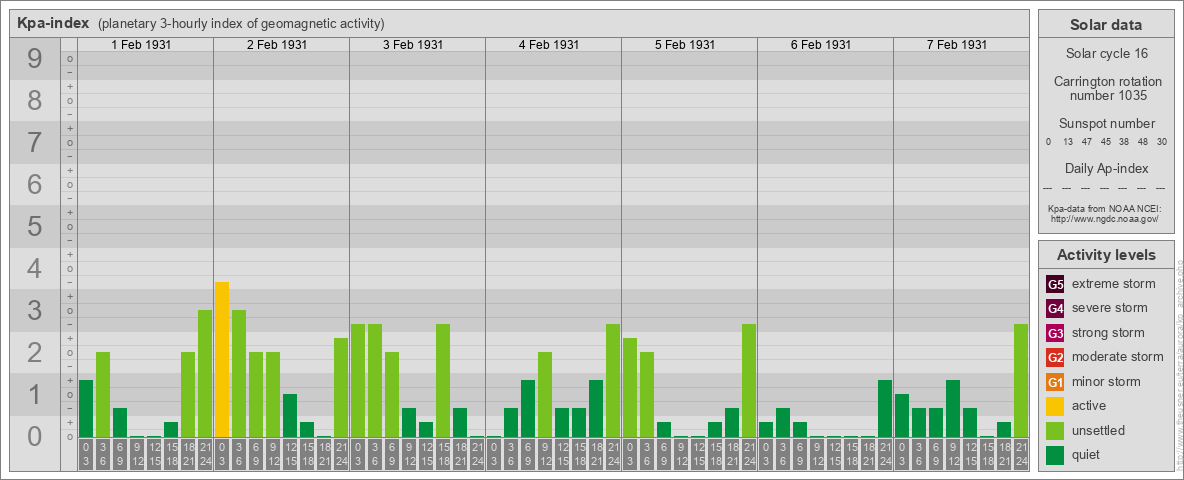Click the '5 Feb 1931' date header
The width and height of the screenshot is (1184, 480).
click(x=685, y=45)
